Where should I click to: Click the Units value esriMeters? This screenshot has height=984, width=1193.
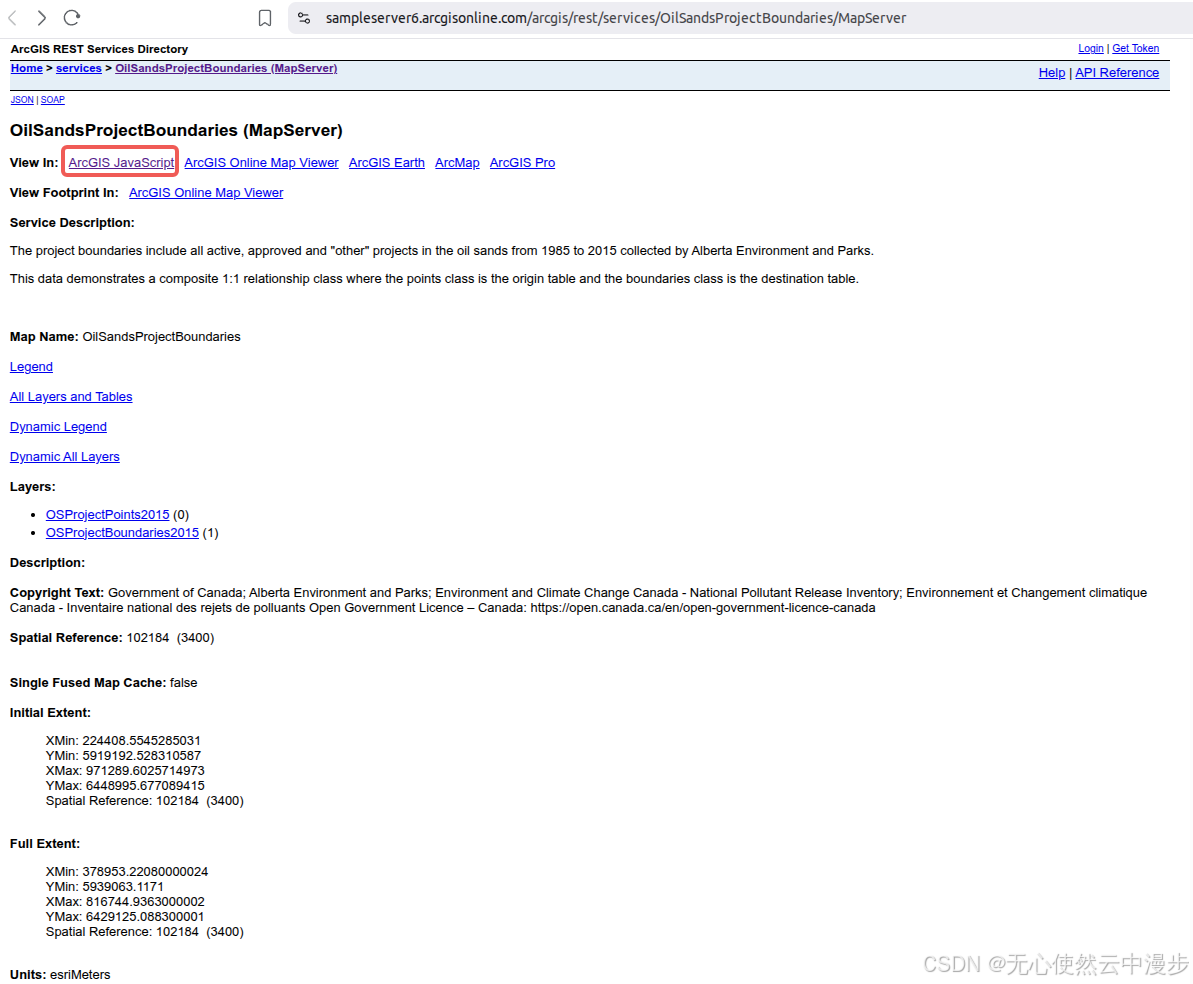(80, 976)
